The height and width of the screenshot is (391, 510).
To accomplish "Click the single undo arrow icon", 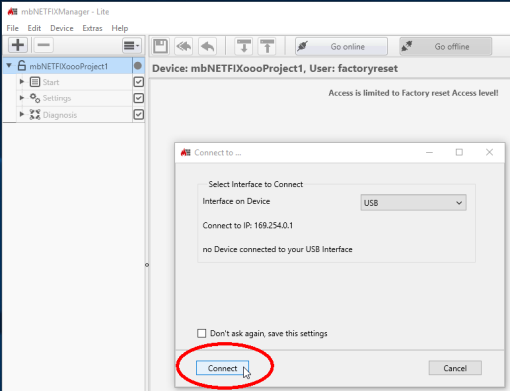I will tap(207, 46).
